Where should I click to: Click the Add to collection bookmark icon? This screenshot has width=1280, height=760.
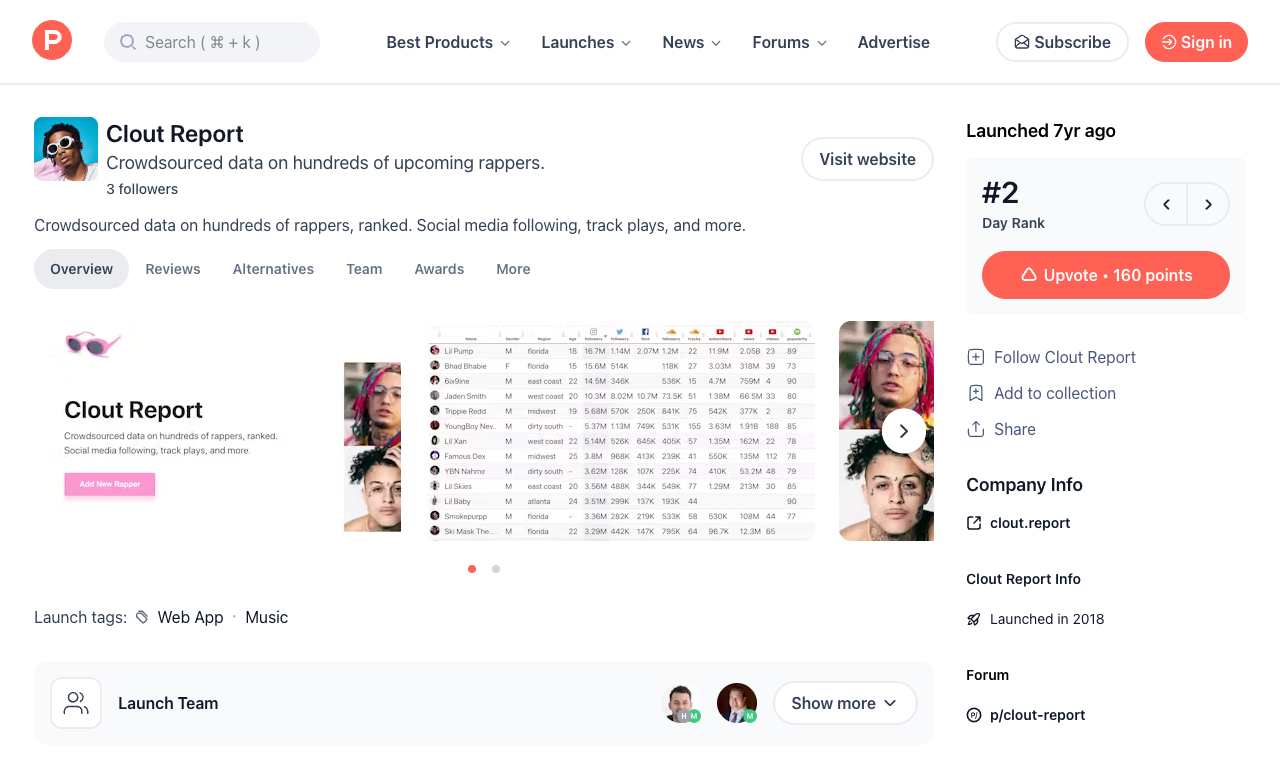click(x=976, y=393)
